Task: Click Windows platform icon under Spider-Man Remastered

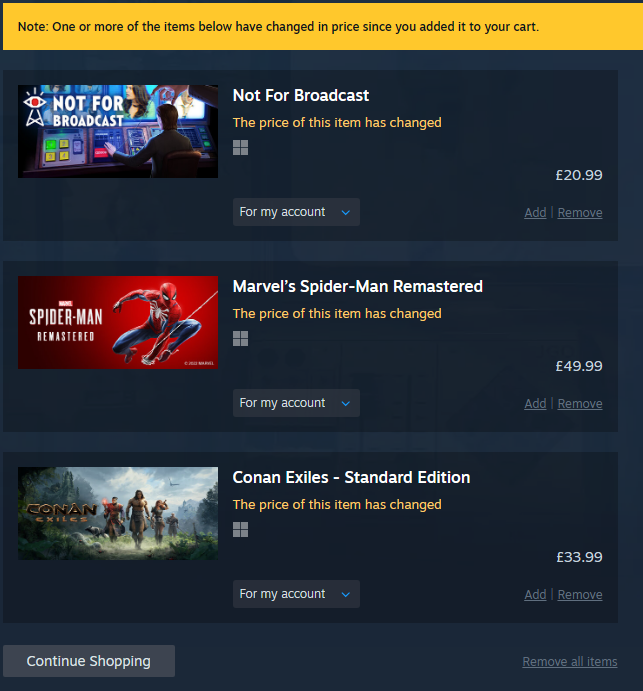Action: (240, 338)
